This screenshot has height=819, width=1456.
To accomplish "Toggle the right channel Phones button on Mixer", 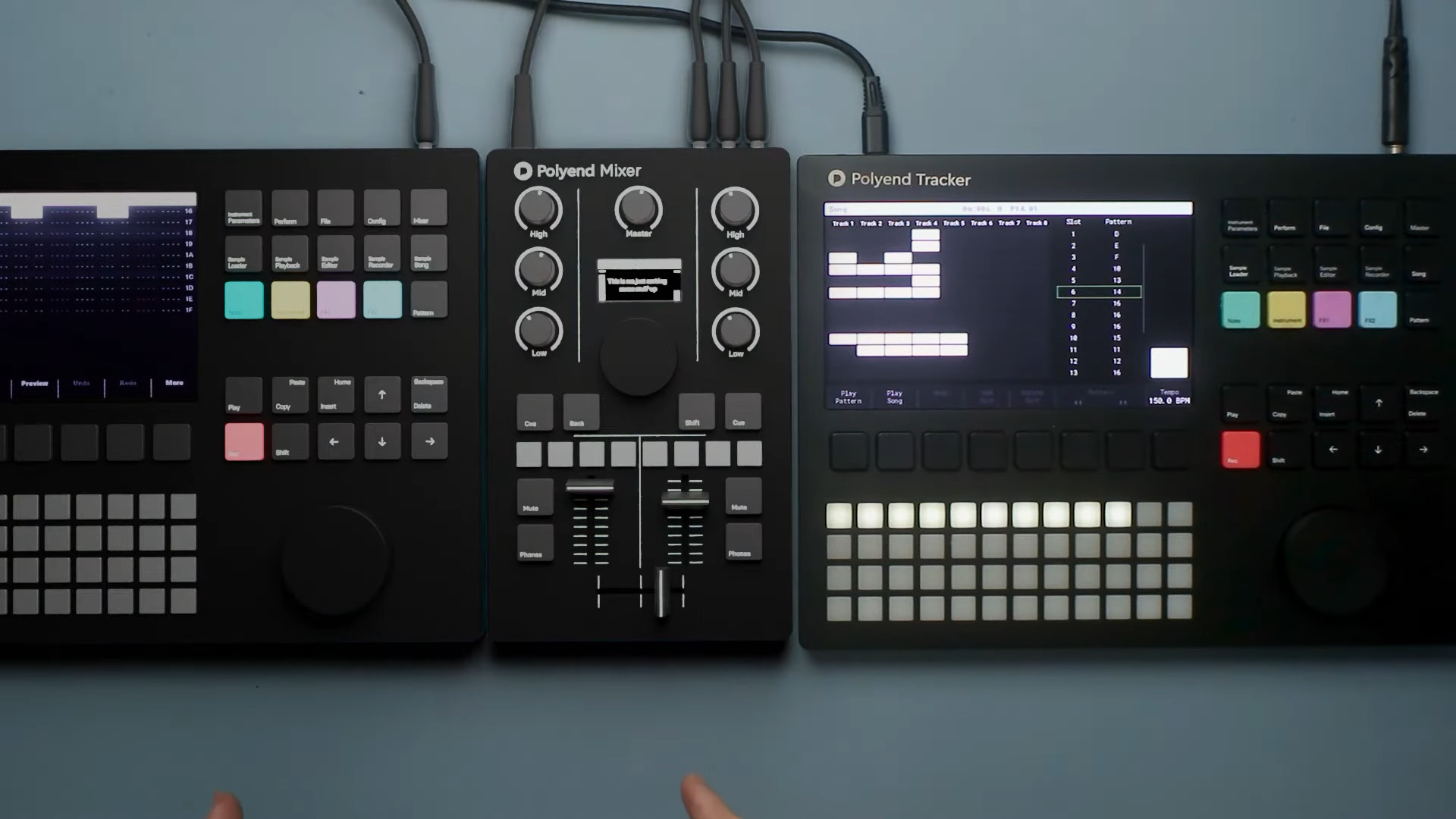I will click(x=742, y=541).
